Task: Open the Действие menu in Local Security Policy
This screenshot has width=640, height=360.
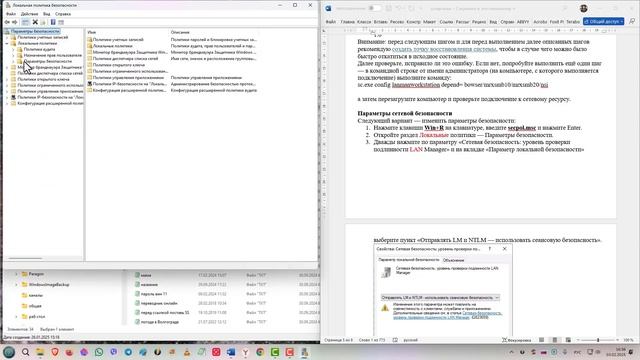Action: pos(29,14)
